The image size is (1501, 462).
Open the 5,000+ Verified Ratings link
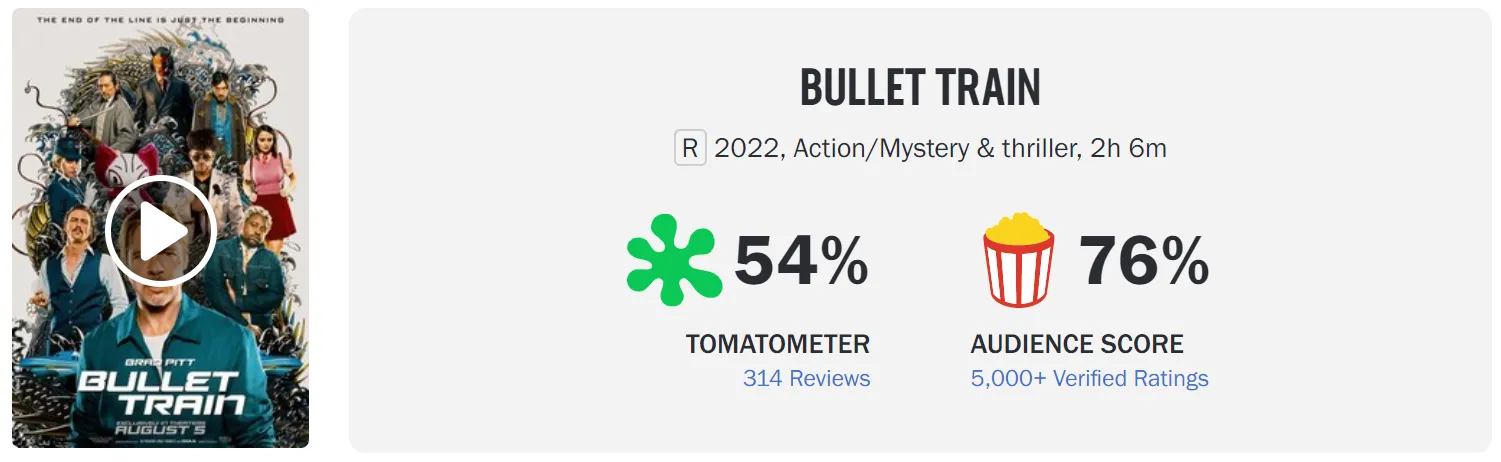(x=1089, y=378)
